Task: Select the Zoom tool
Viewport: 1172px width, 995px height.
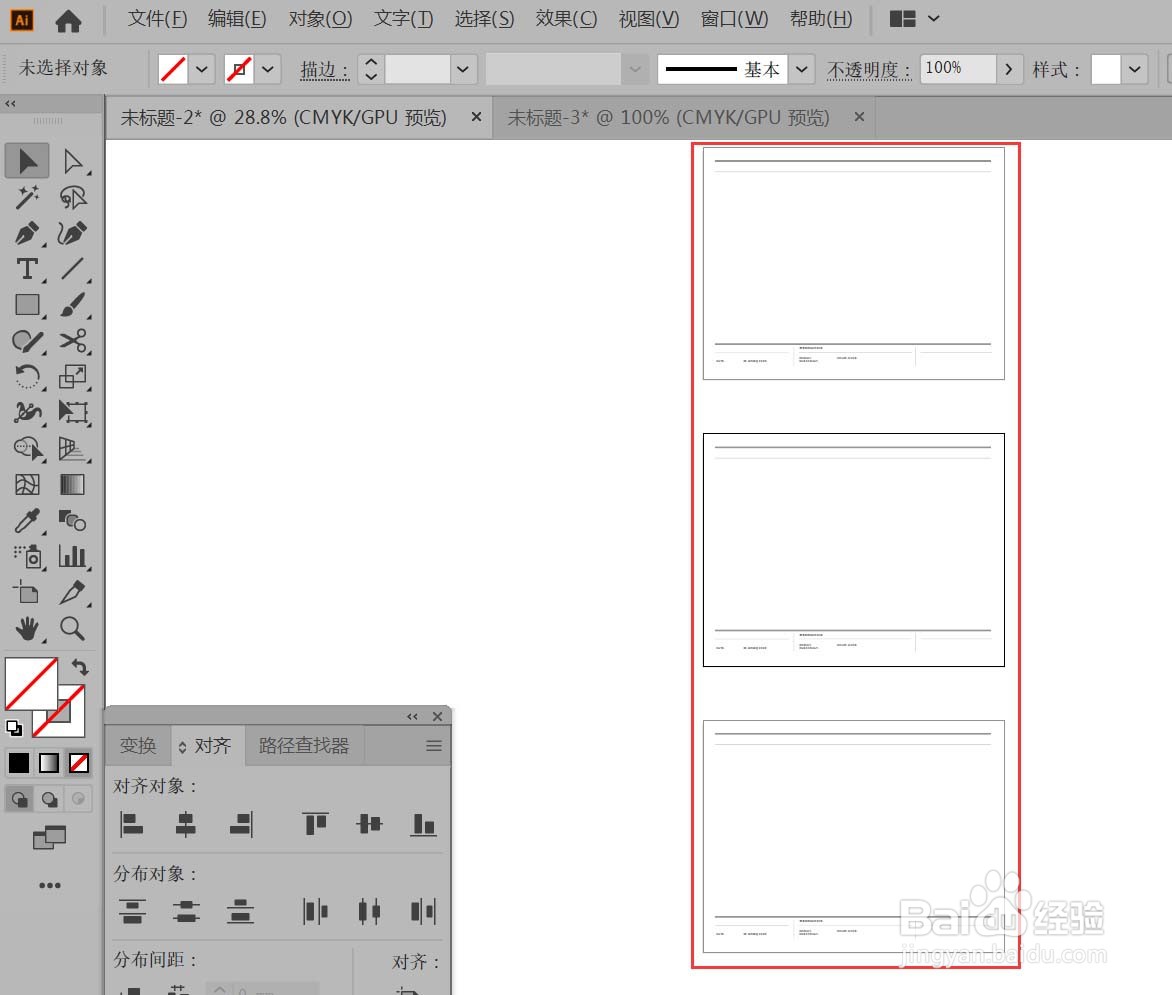Action: coord(73,629)
